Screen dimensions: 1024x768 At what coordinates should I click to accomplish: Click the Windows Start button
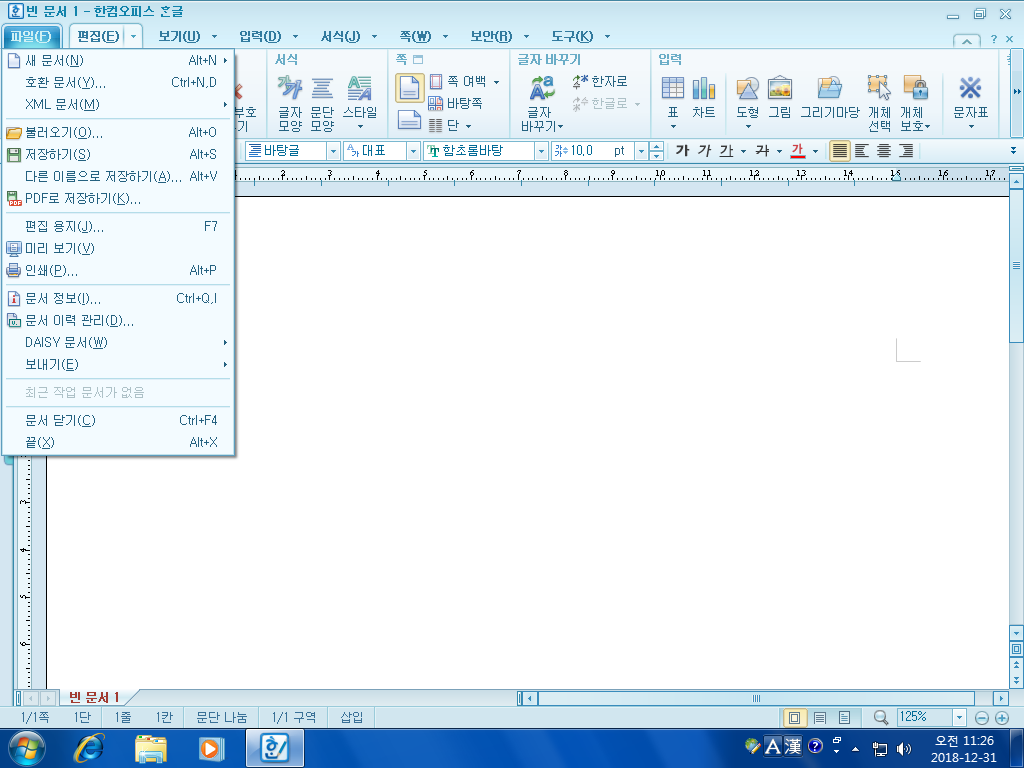pyautogui.click(x=27, y=748)
